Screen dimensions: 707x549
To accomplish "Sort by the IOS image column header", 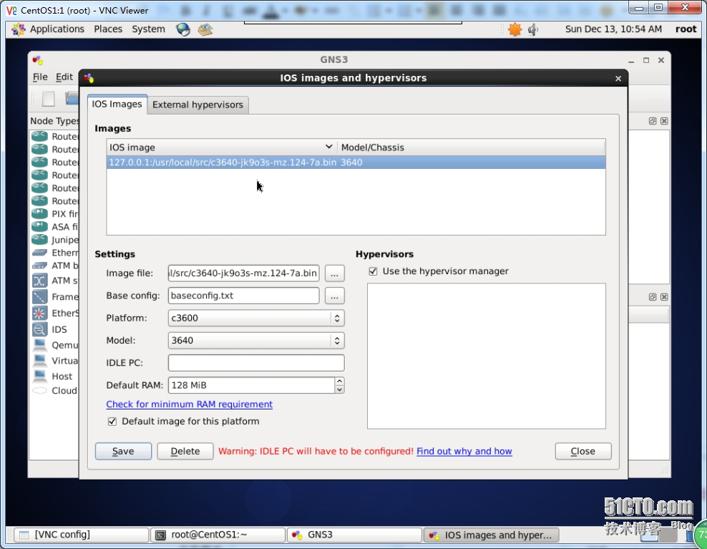I will pos(221,147).
